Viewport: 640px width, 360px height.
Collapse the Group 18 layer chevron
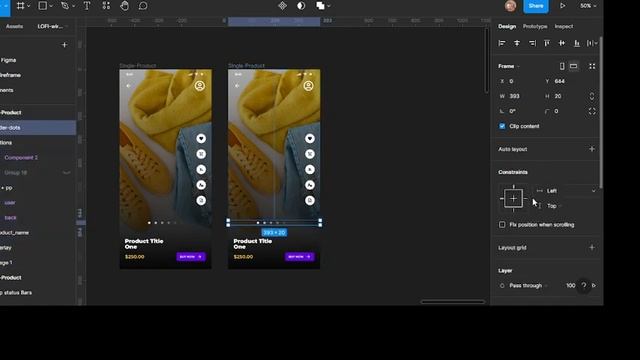66,173
